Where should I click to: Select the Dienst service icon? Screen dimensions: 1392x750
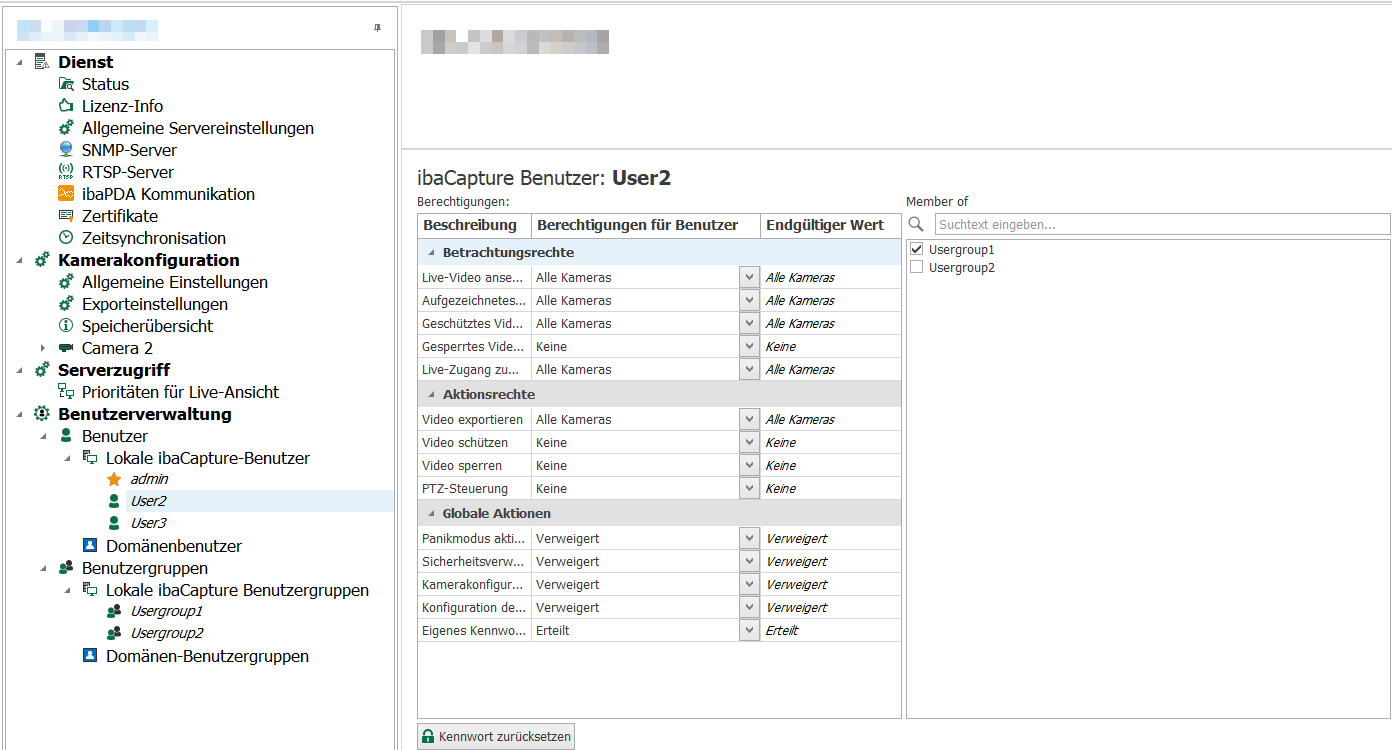click(42, 62)
